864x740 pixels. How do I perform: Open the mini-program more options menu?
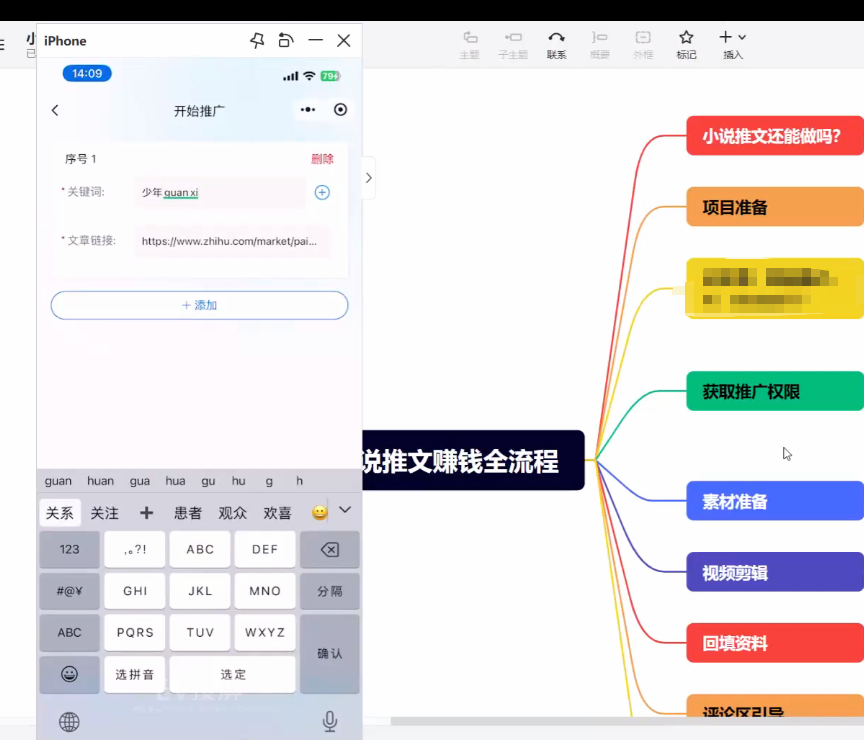pyautogui.click(x=308, y=110)
